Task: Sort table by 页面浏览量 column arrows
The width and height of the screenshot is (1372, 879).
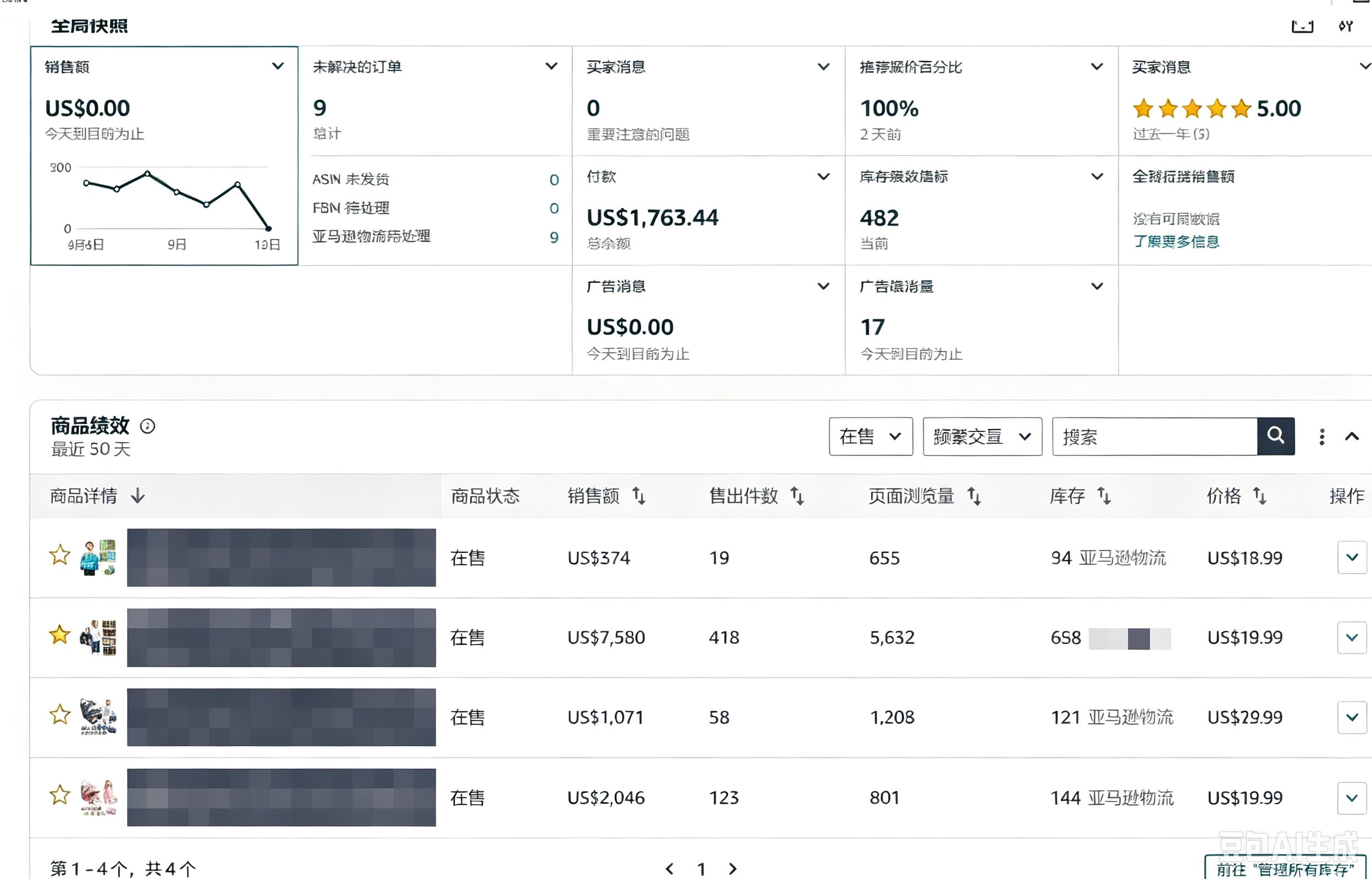Action: point(974,496)
